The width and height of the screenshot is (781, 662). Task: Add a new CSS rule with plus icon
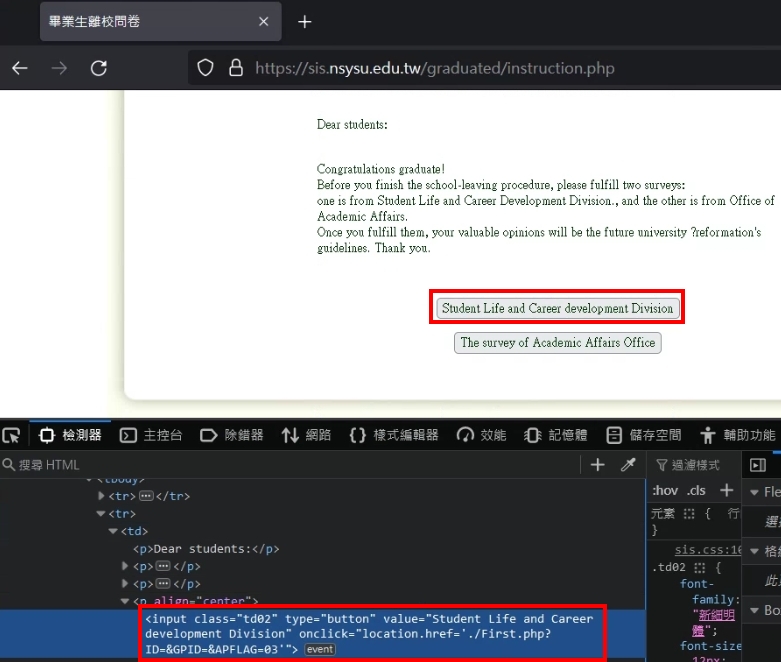(727, 491)
